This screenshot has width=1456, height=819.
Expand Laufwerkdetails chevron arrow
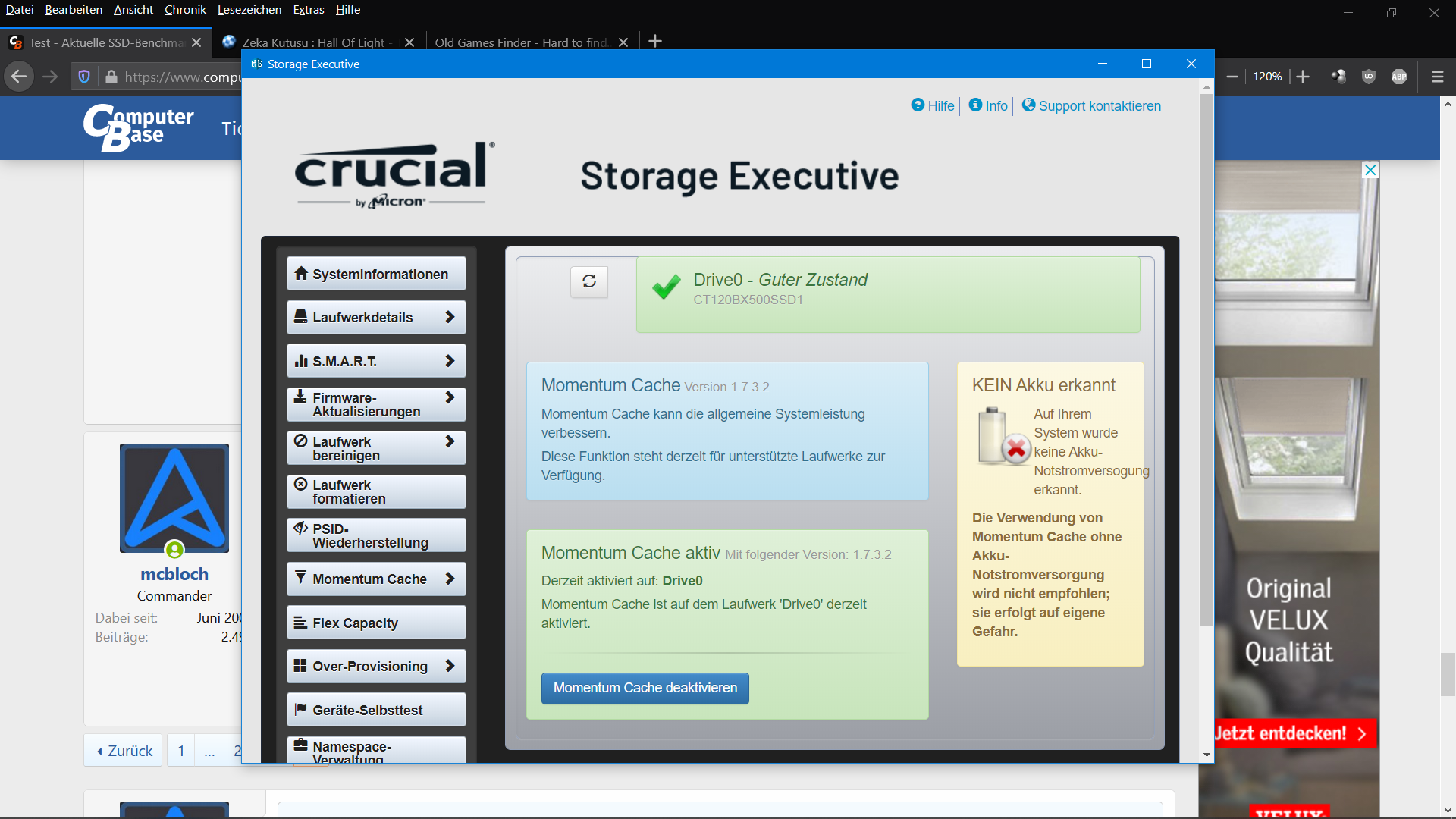[450, 317]
